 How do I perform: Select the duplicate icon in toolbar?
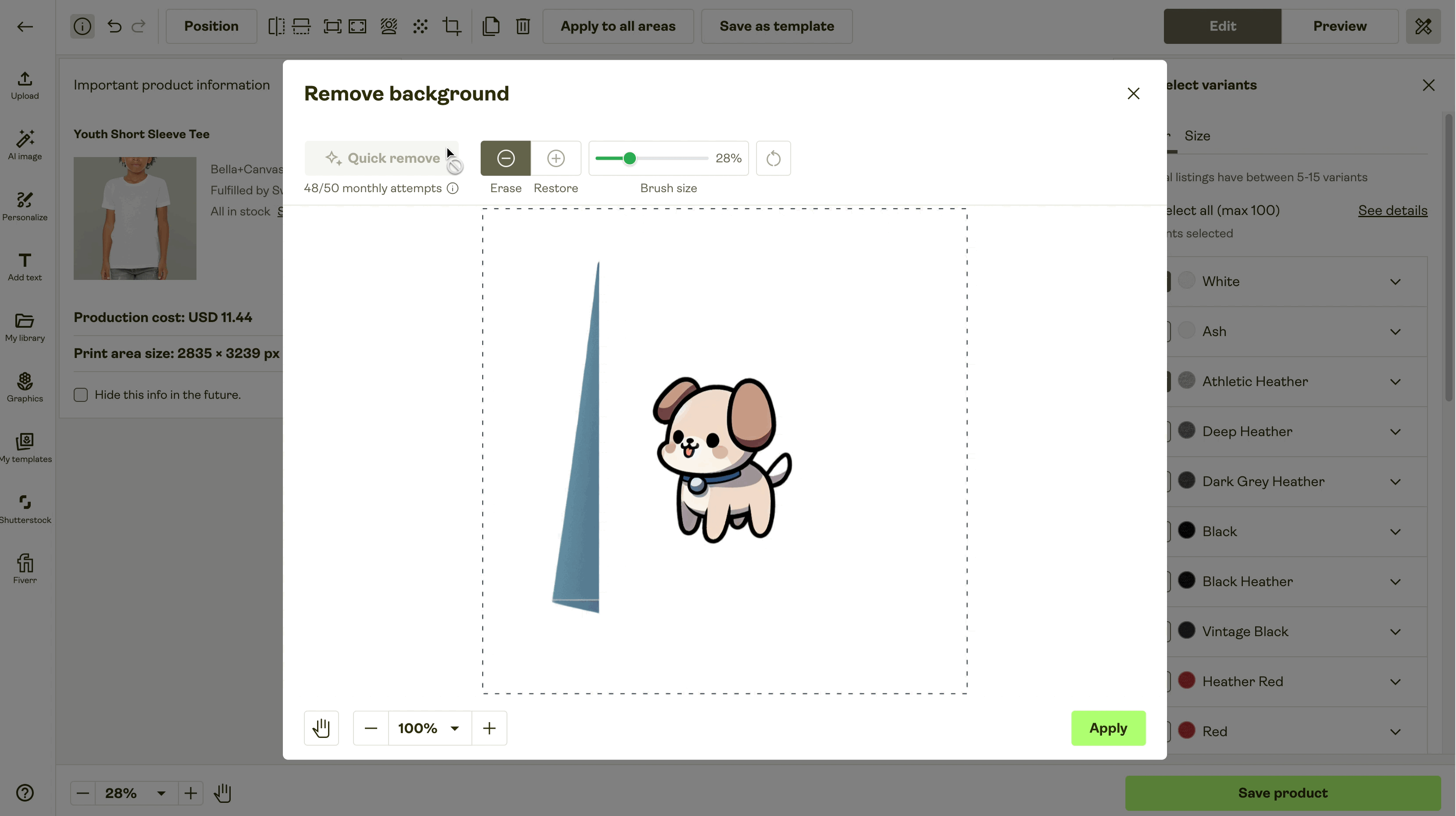(491, 26)
